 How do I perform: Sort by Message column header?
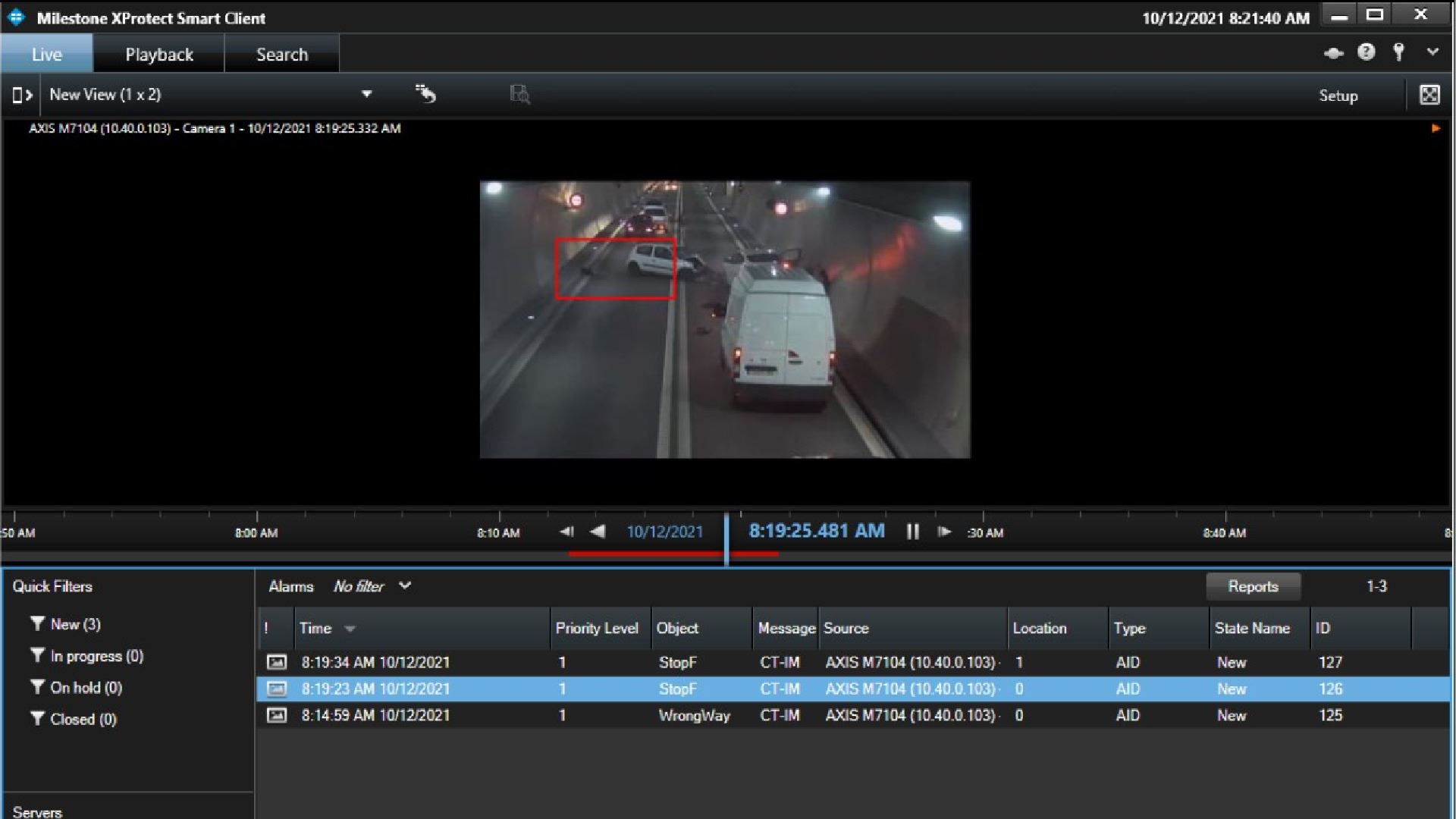(786, 628)
